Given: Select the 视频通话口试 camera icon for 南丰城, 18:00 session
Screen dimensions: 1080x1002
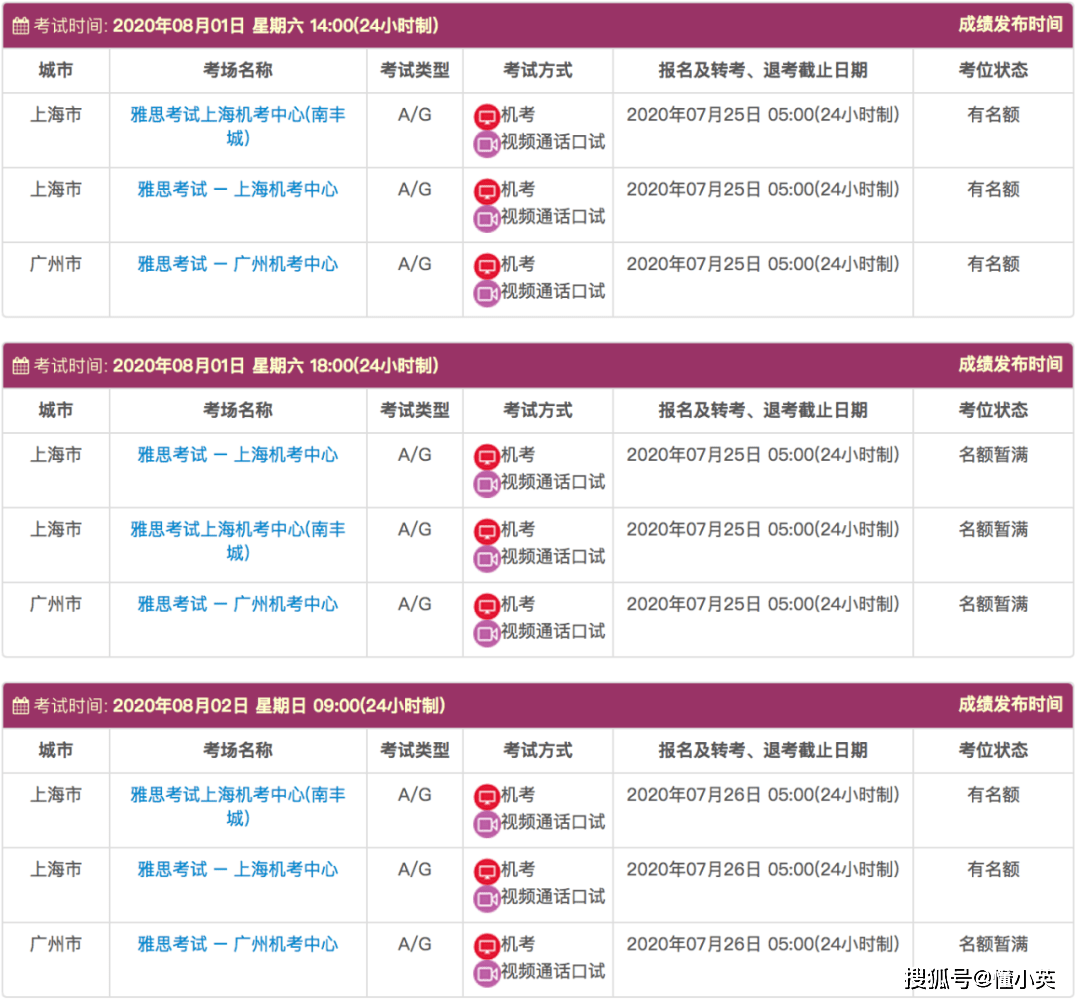Looking at the screenshot, I should 487,559.
